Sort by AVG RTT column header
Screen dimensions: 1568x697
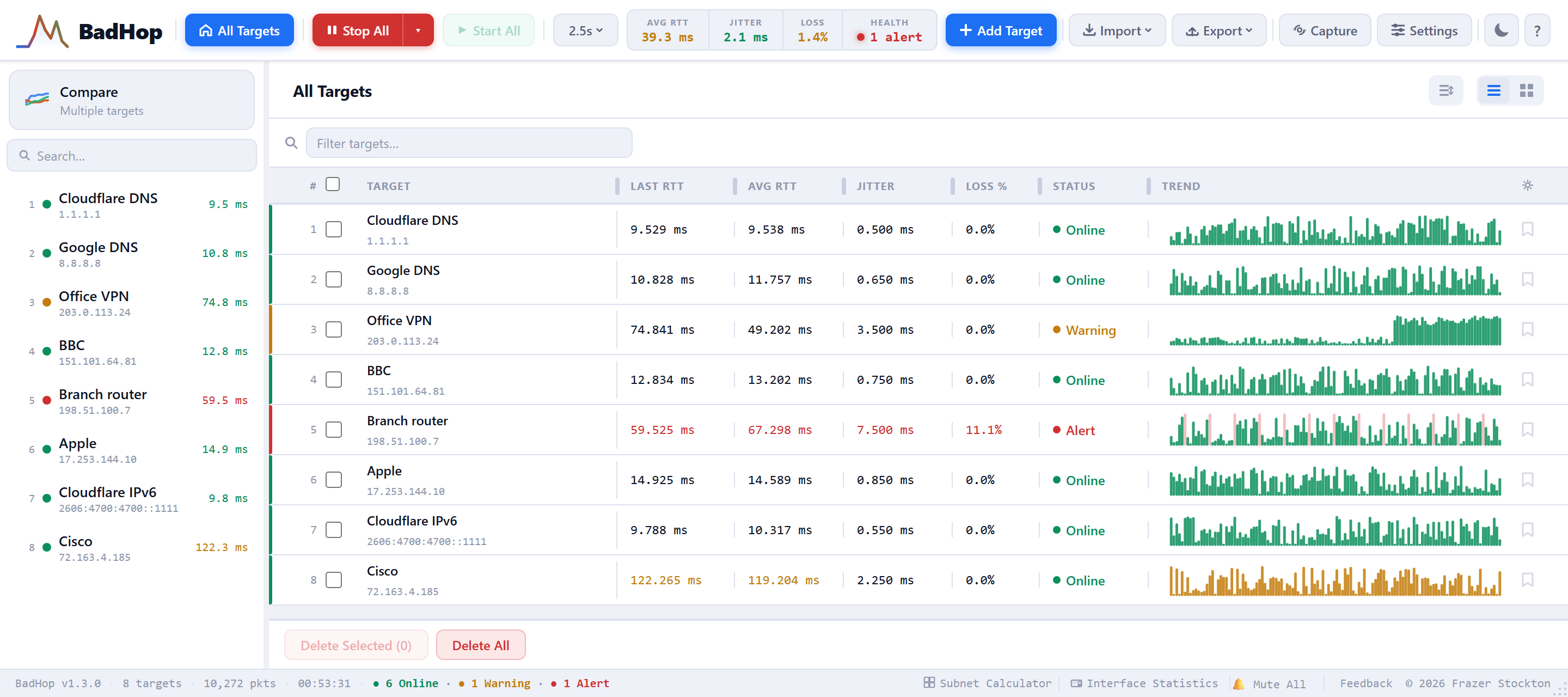tap(772, 186)
